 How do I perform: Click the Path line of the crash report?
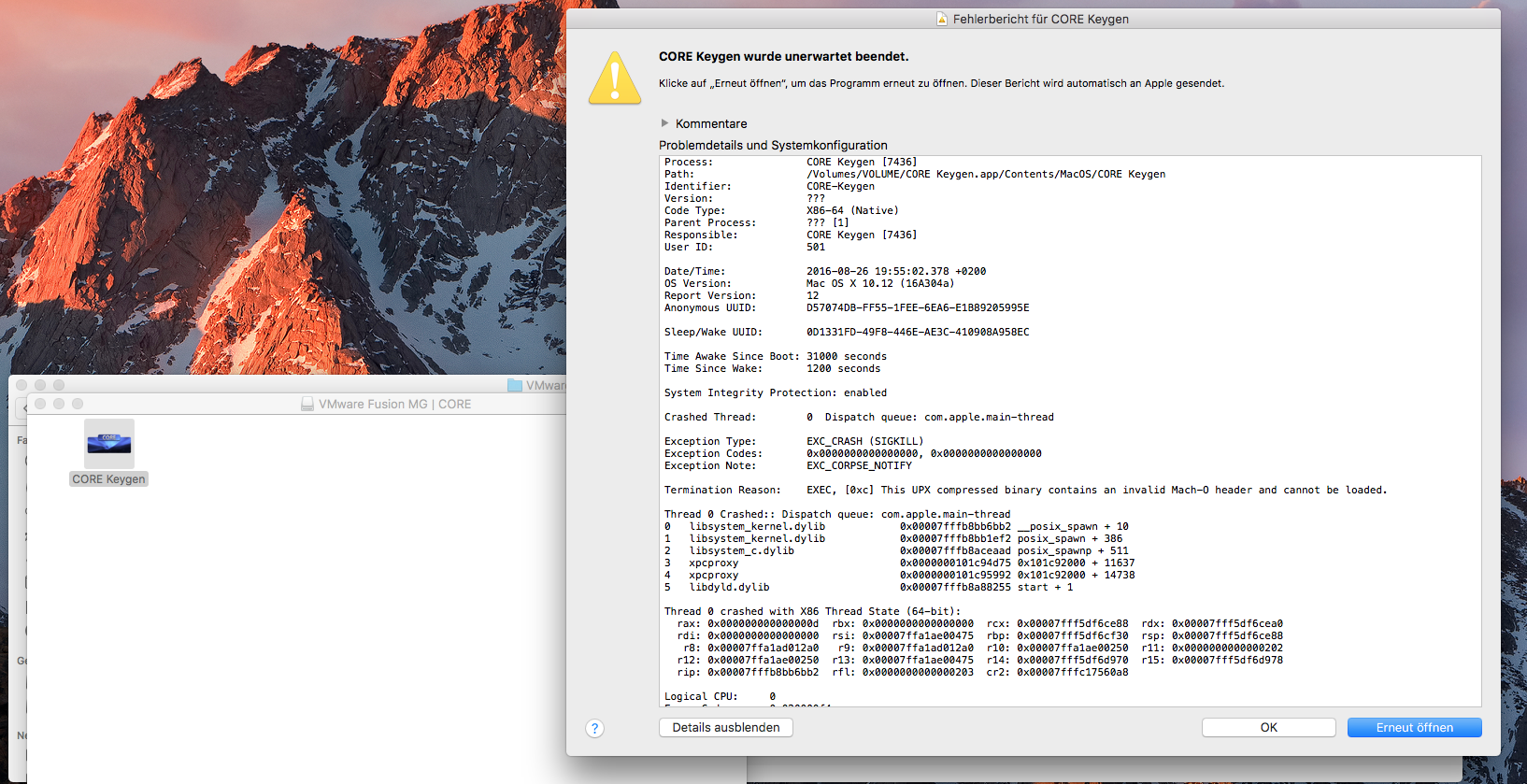click(x=915, y=174)
